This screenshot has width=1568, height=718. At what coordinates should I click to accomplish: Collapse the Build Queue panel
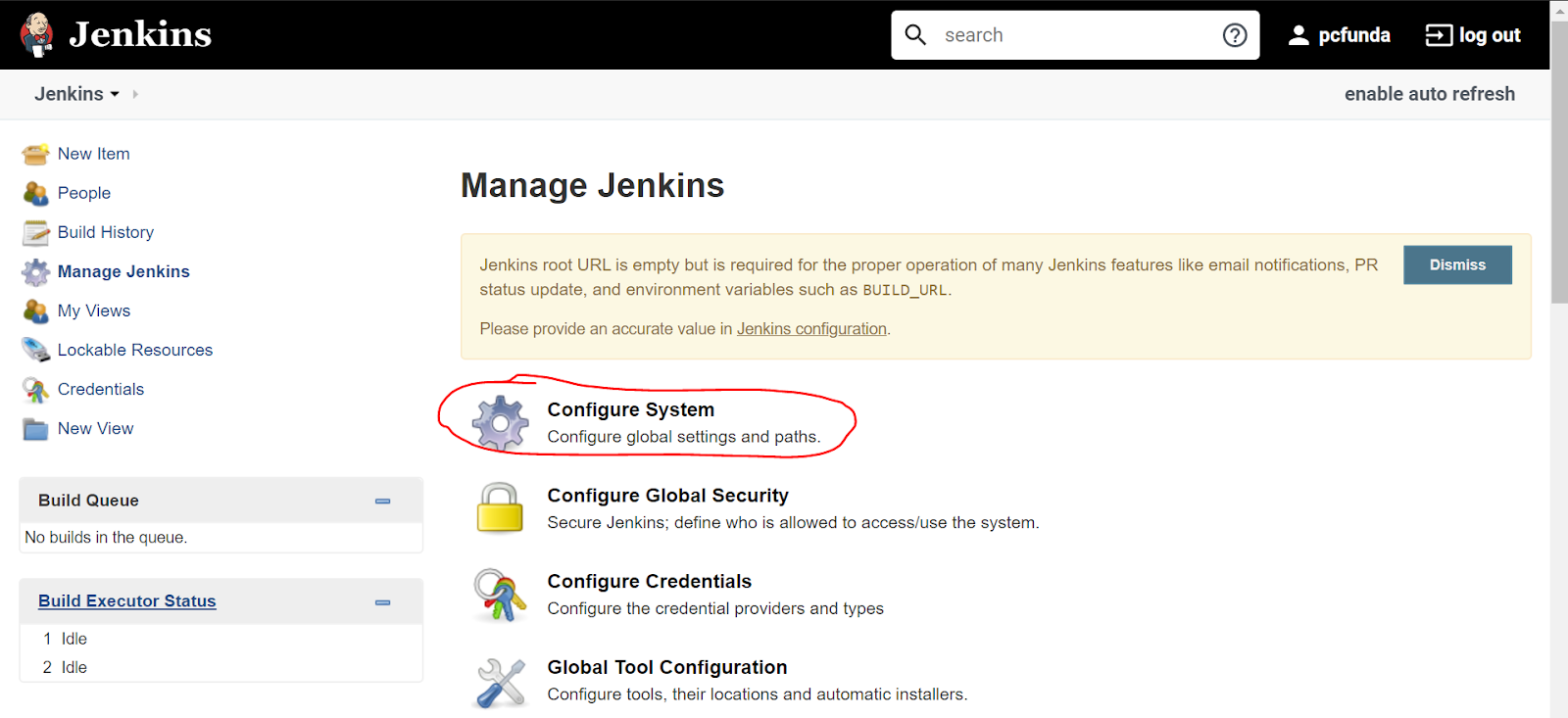pyautogui.click(x=382, y=501)
